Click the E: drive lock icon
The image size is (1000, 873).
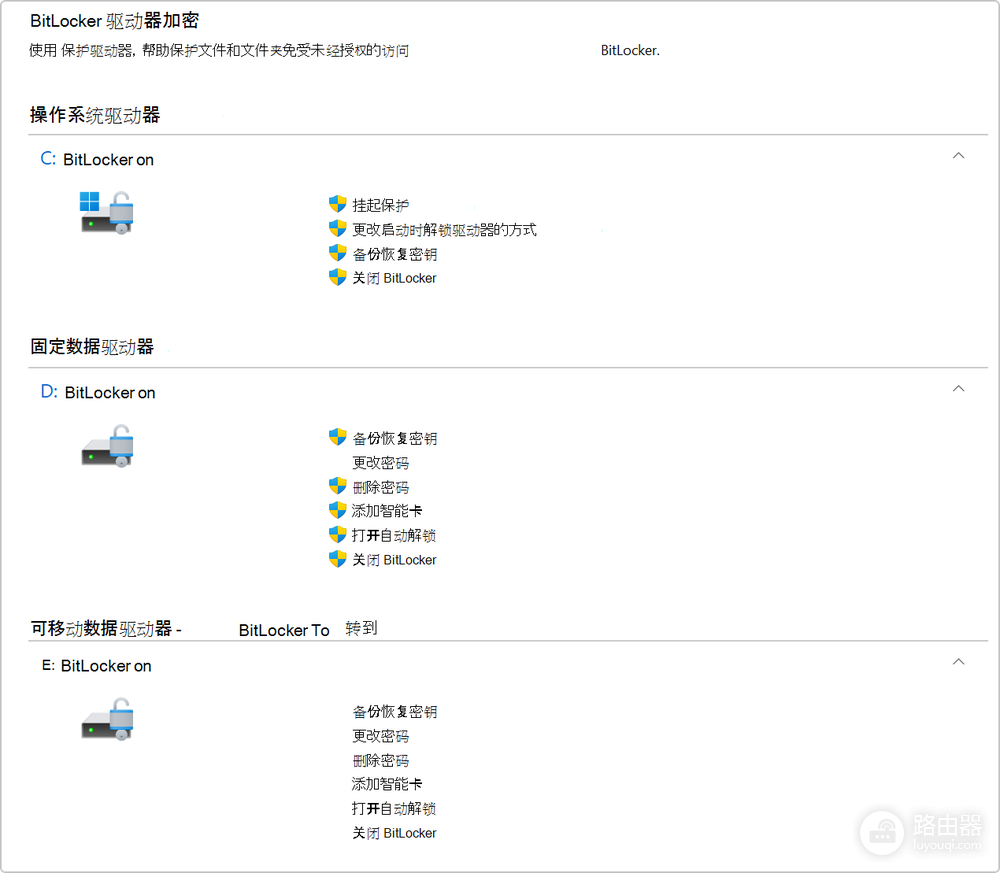pyautogui.click(x=107, y=719)
